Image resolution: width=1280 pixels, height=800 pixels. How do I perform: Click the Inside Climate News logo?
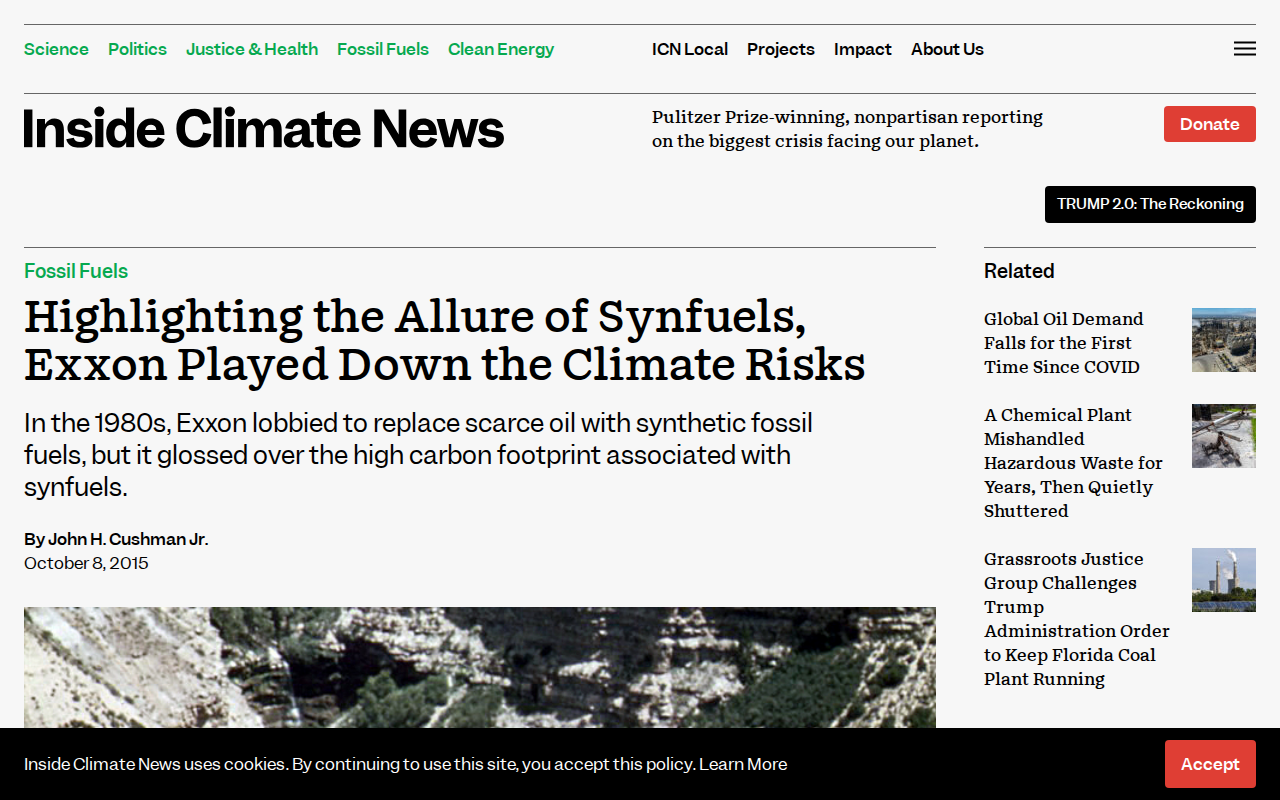coord(264,129)
